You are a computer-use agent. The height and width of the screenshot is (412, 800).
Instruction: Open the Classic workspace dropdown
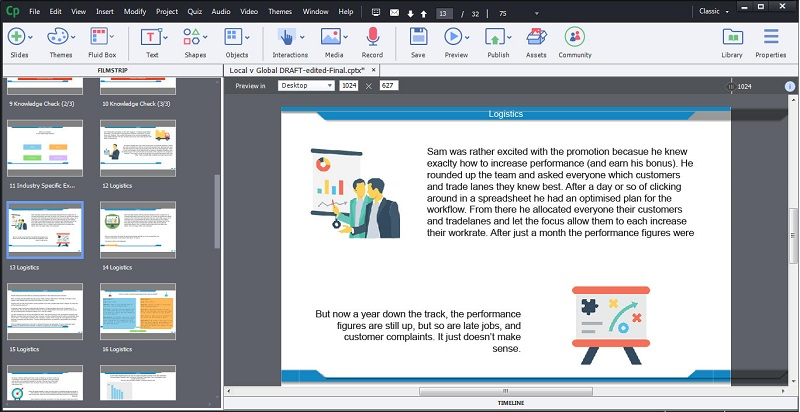713,11
